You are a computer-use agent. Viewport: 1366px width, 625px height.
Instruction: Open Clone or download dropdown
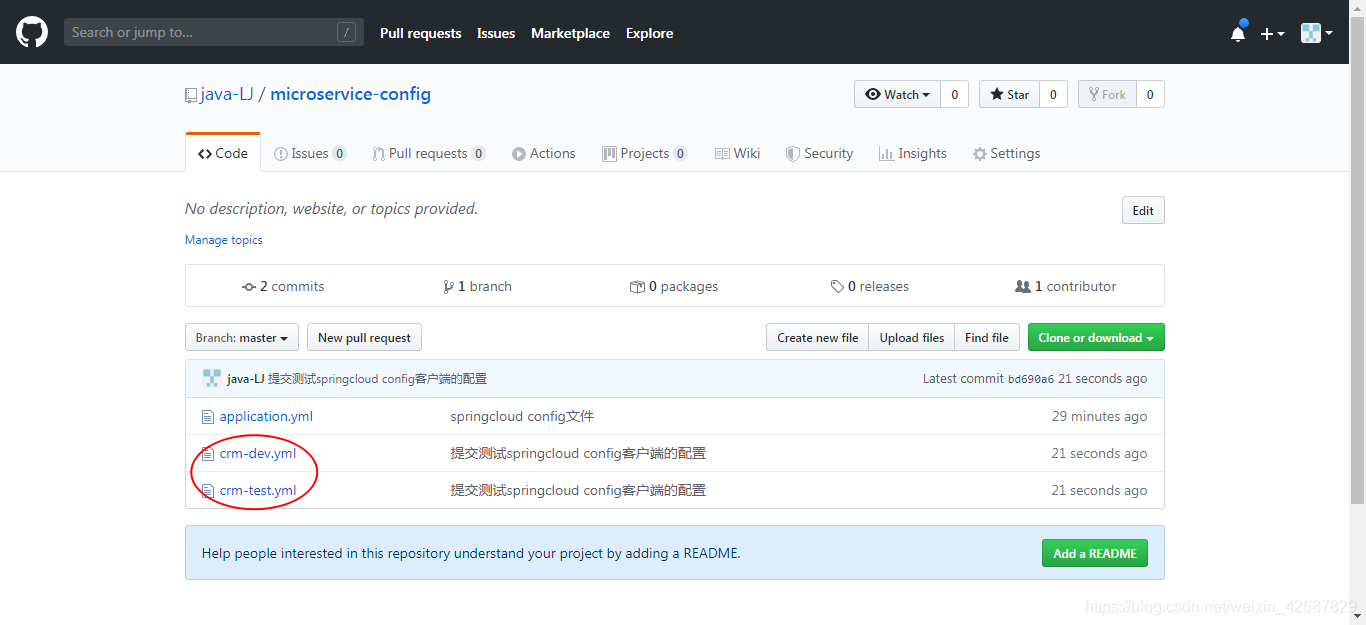pyautogui.click(x=1096, y=338)
